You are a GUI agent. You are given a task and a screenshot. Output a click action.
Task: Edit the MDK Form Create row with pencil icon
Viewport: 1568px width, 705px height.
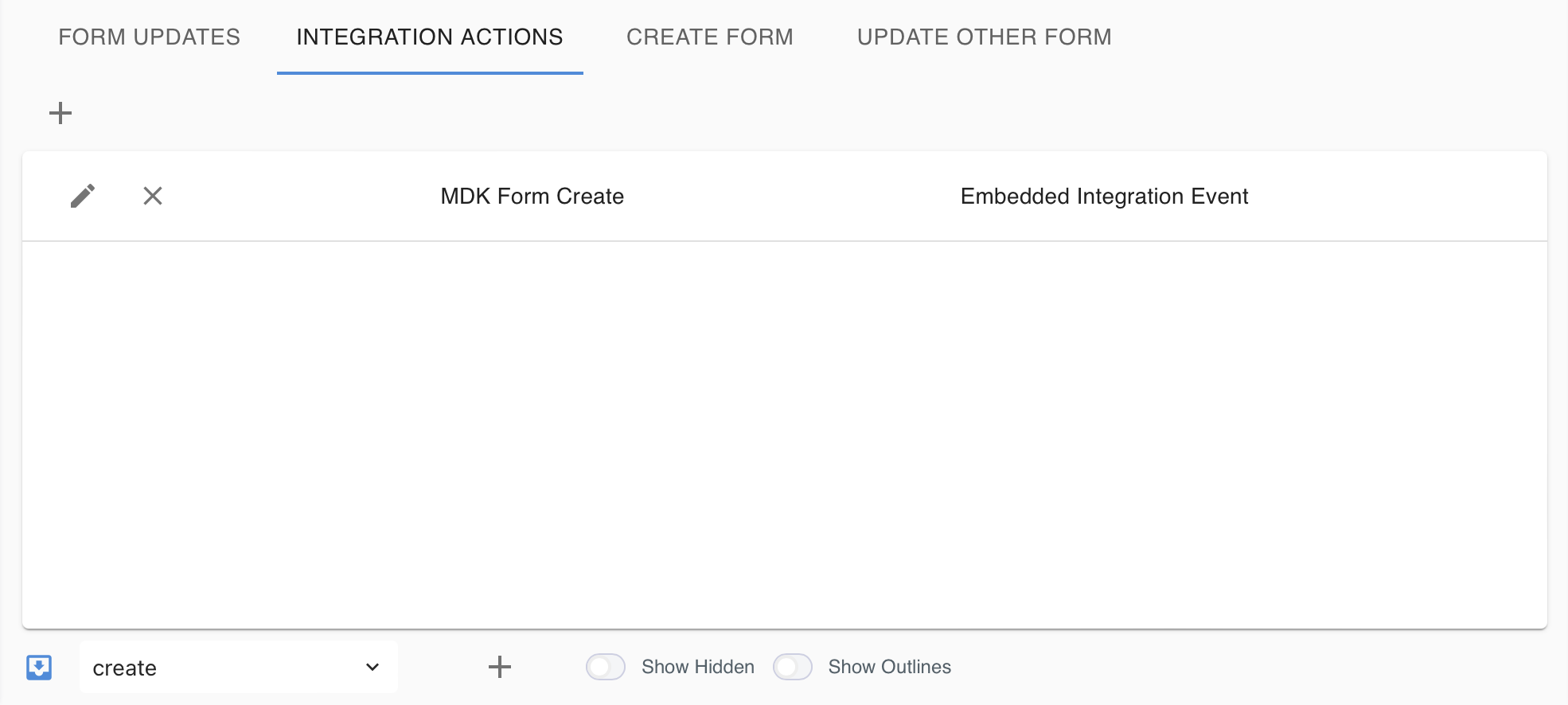[83, 196]
